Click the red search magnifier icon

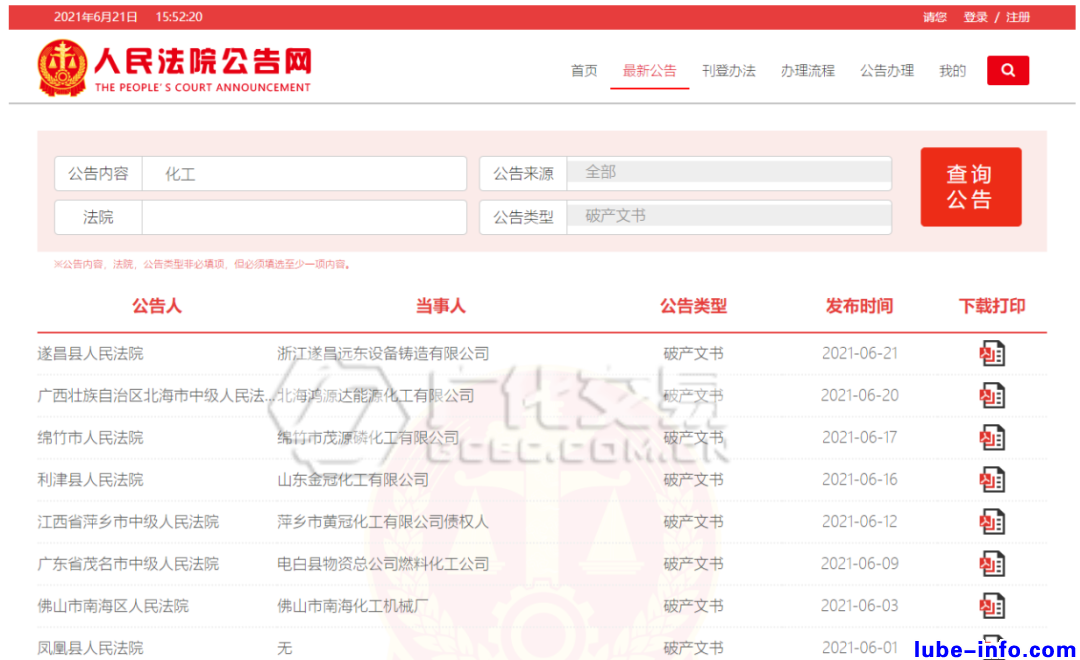tap(1007, 70)
